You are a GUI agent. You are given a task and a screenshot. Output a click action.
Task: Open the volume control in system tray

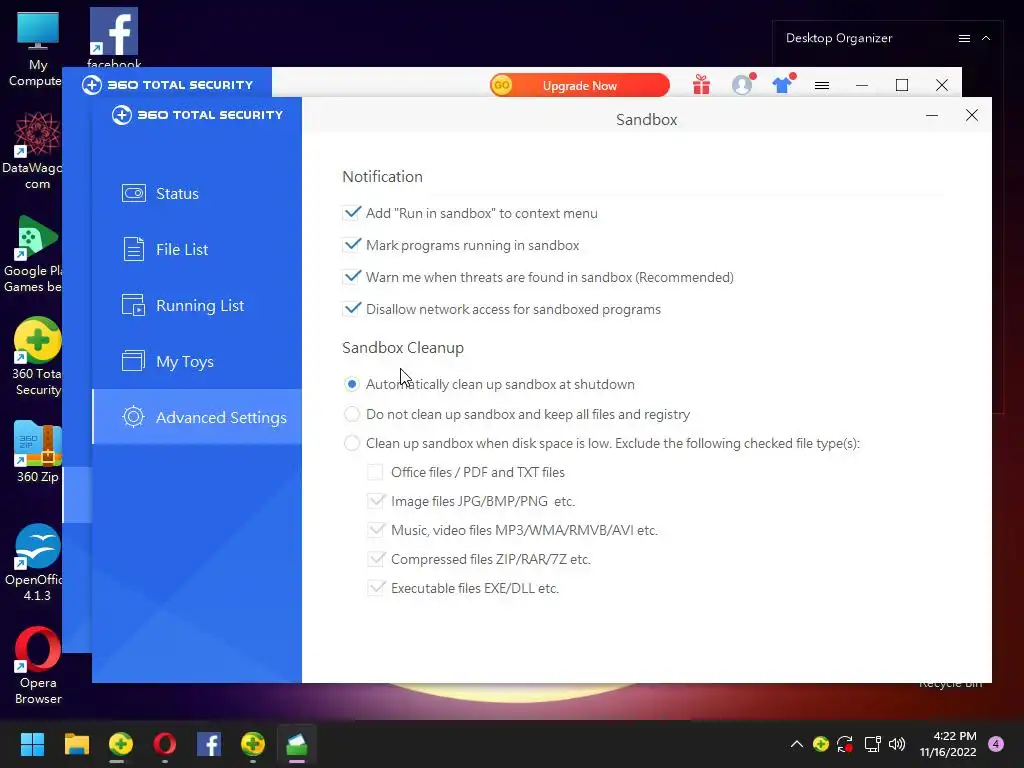pos(897,744)
